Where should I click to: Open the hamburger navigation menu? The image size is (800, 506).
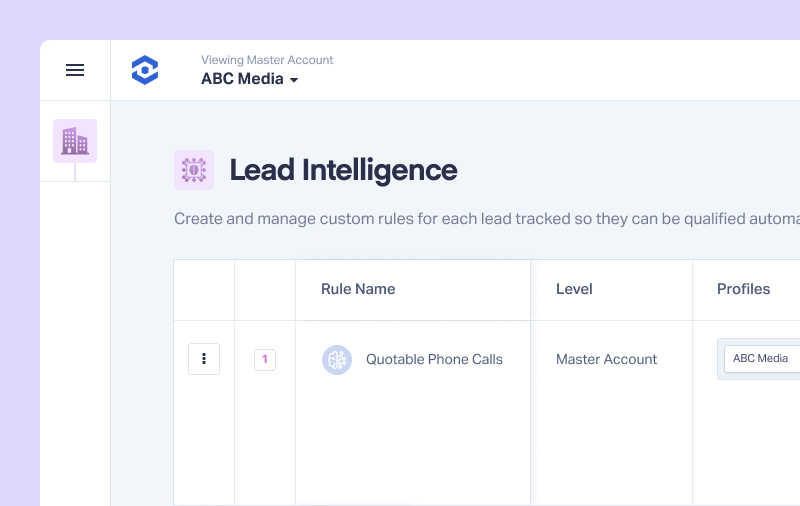(75, 70)
